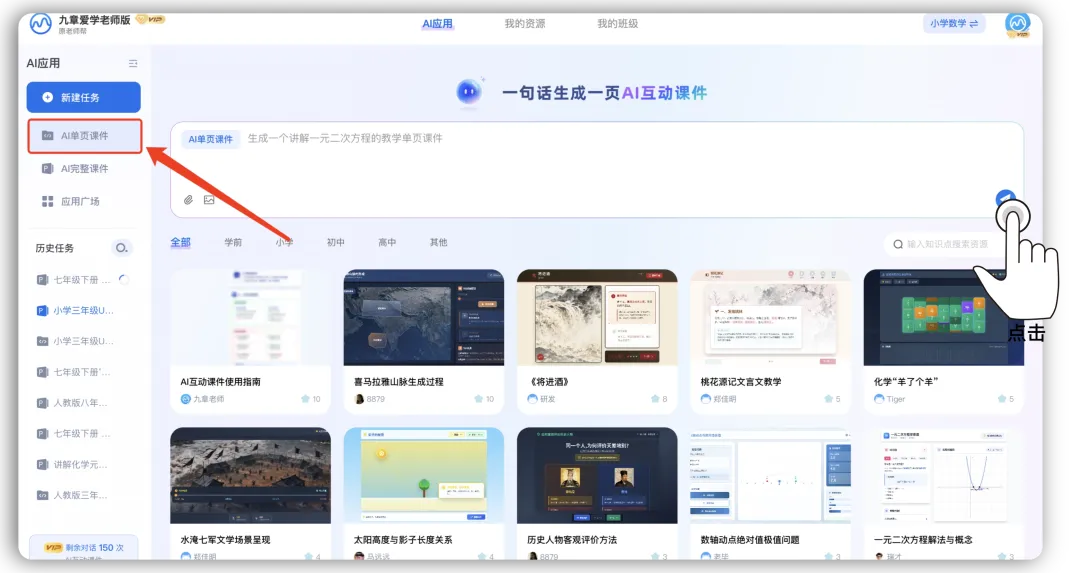The height and width of the screenshot is (573, 1080).
Task: Click the 新建任务 button
Action: (x=83, y=97)
